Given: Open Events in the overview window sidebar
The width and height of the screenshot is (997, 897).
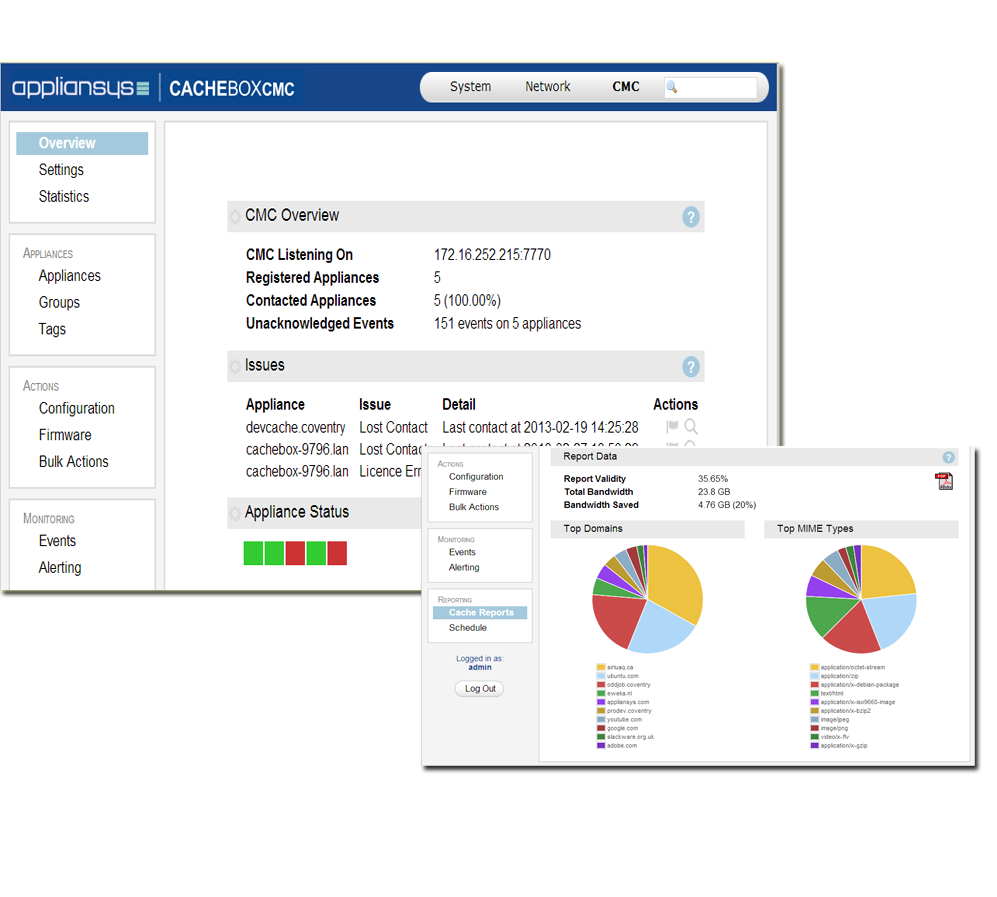Looking at the screenshot, I should [57, 541].
